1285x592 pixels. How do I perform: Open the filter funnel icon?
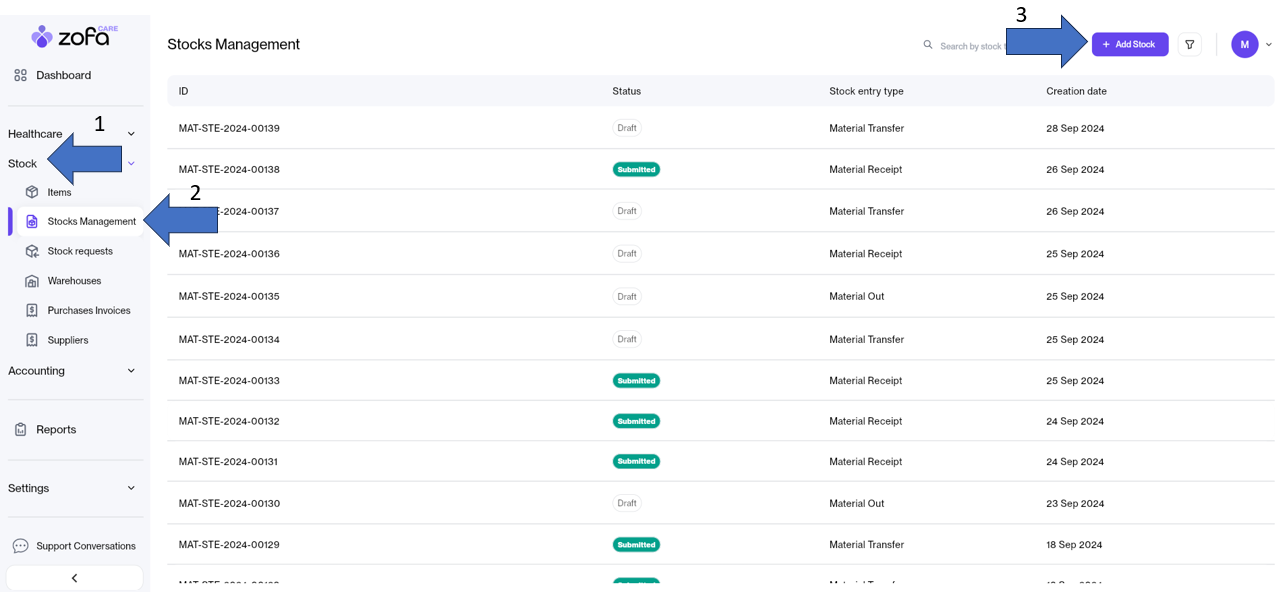1190,44
